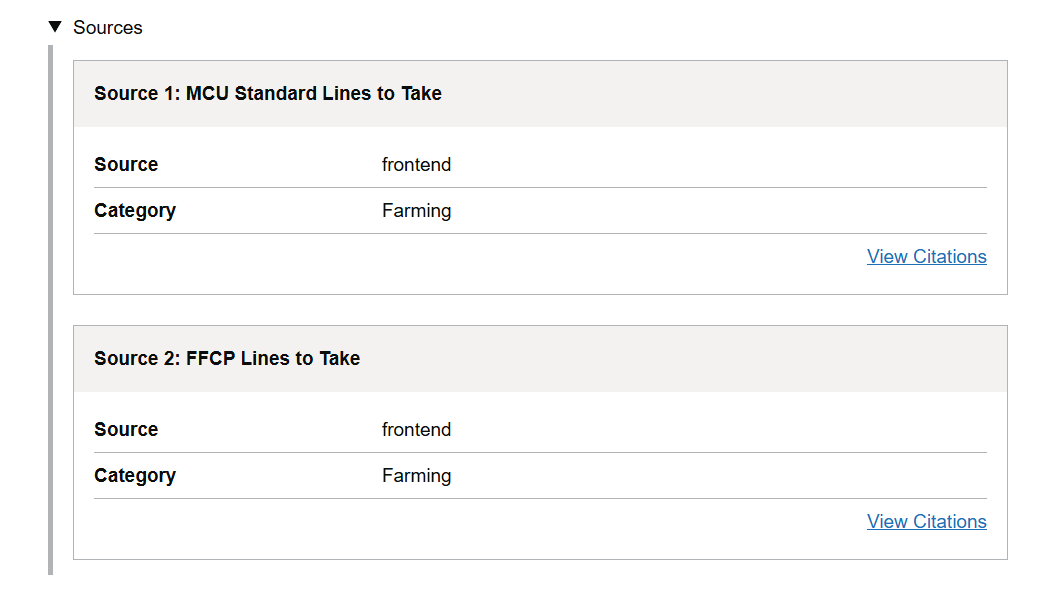Click the Category label in Source 1 card
The image size is (1052, 601).
tap(135, 211)
